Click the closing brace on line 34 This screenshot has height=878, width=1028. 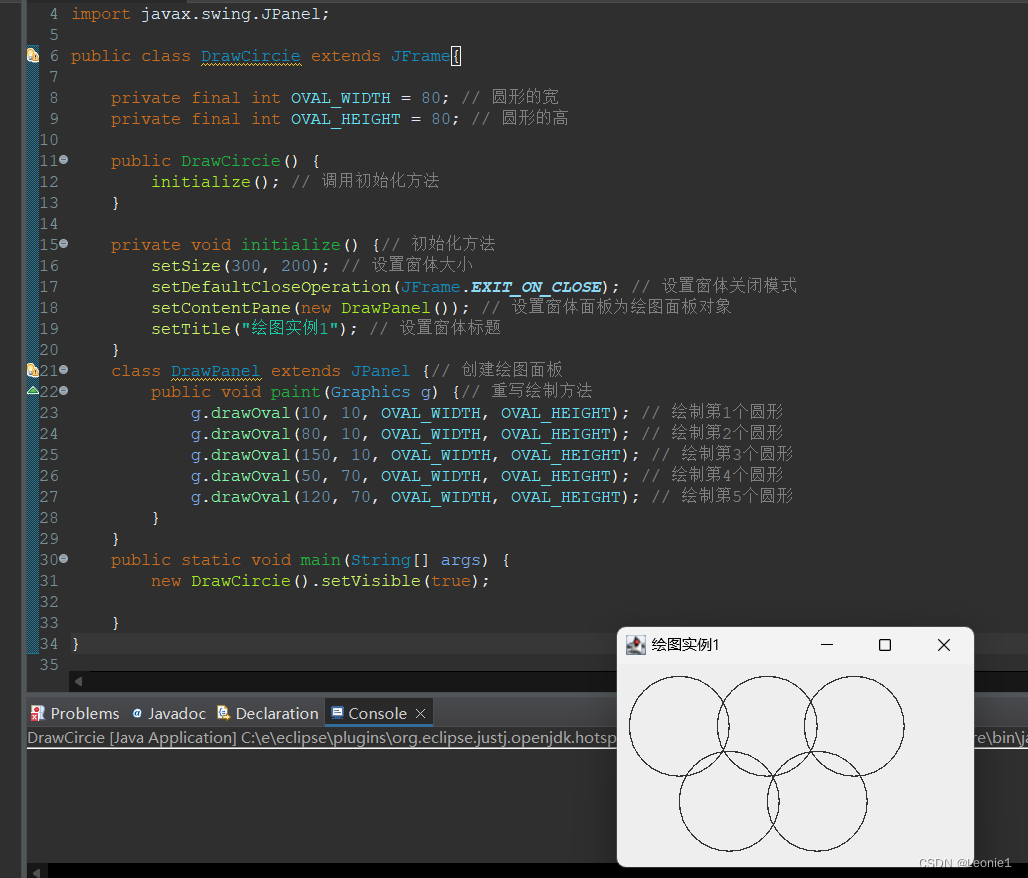tap(75, 644)
